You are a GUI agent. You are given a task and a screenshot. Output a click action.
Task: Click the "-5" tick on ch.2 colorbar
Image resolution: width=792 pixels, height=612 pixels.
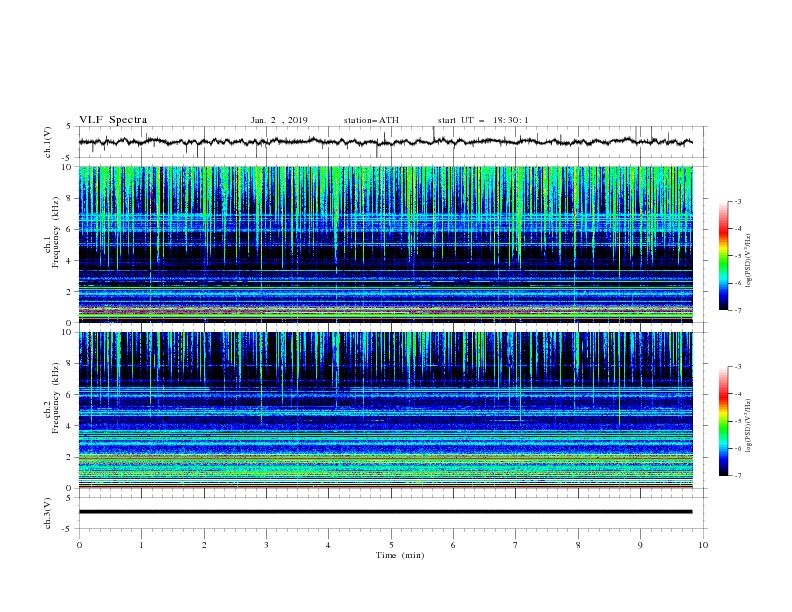(737, 421)
